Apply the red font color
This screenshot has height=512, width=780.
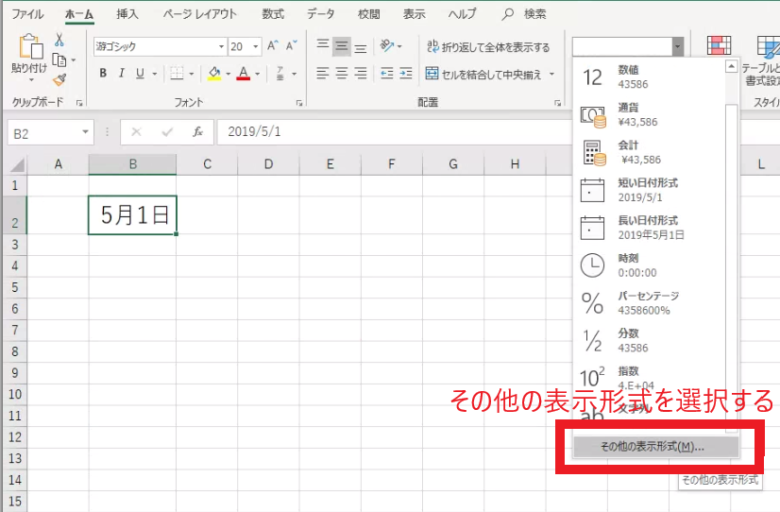[x=243, y=74]
